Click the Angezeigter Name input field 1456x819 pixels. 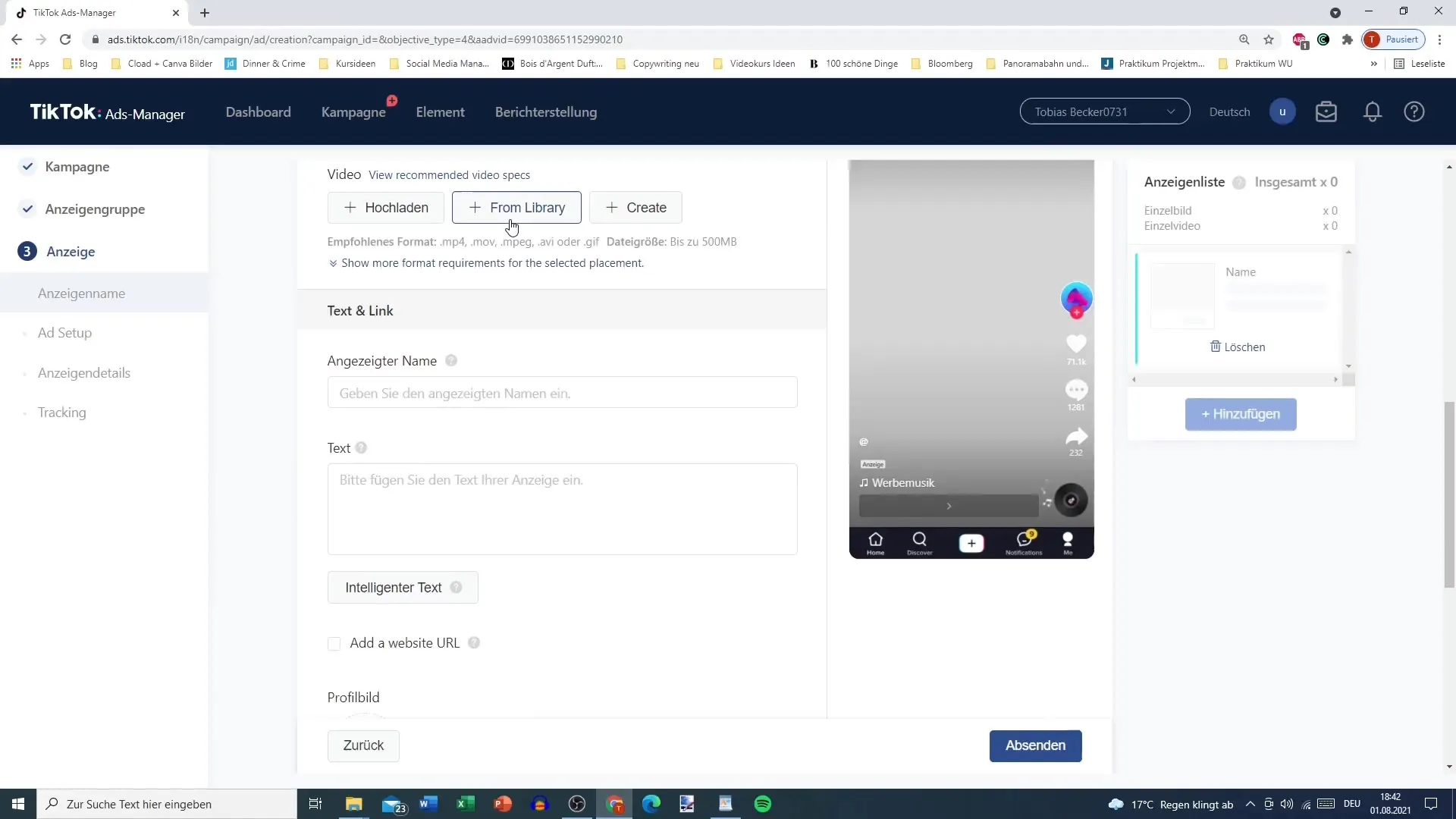[563, 393]
